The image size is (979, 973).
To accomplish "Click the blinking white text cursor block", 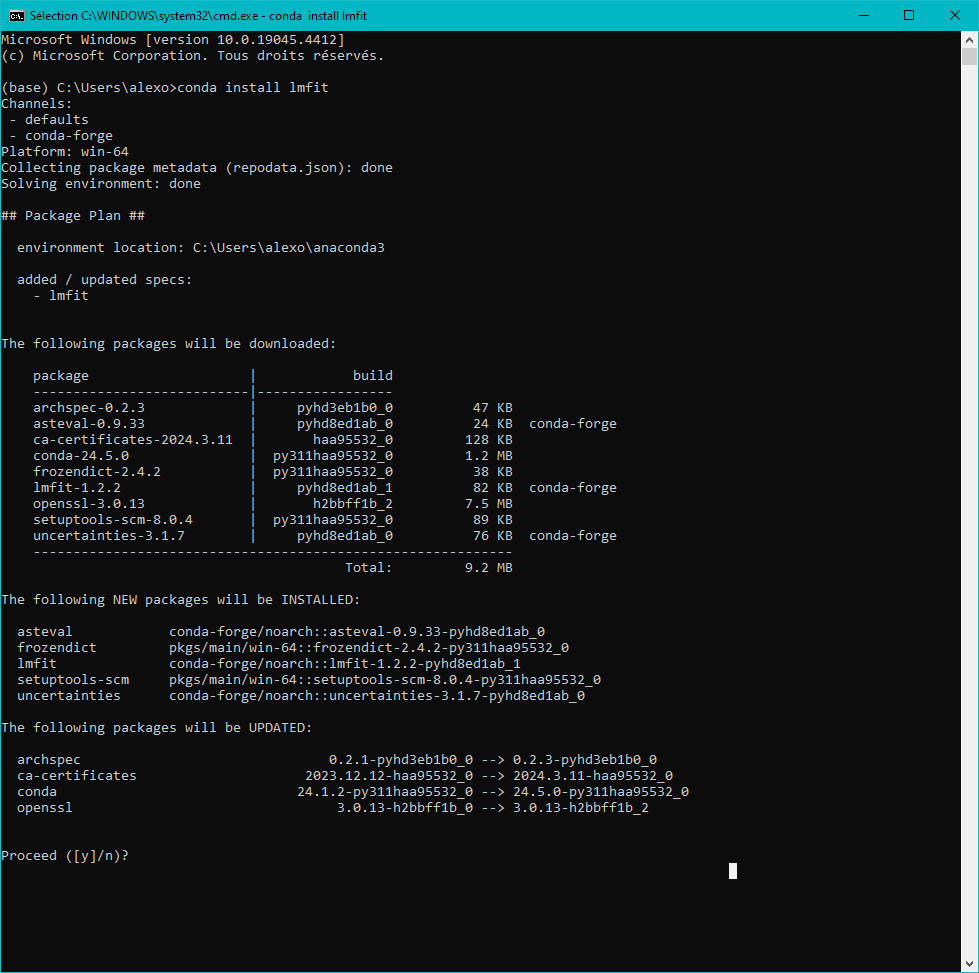I will pos(733,870).
